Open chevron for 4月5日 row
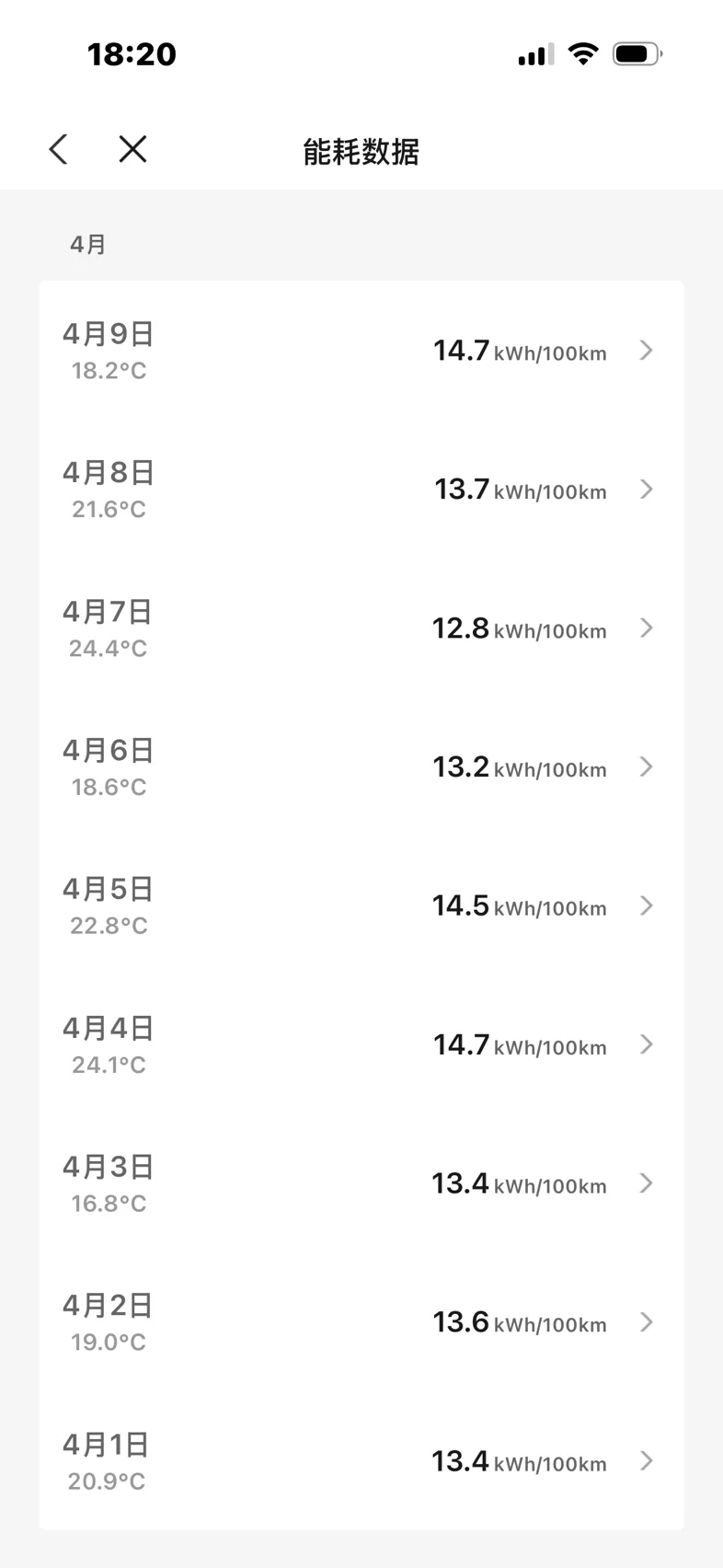This screenshot has width=723, height=1568. (647, 906)
